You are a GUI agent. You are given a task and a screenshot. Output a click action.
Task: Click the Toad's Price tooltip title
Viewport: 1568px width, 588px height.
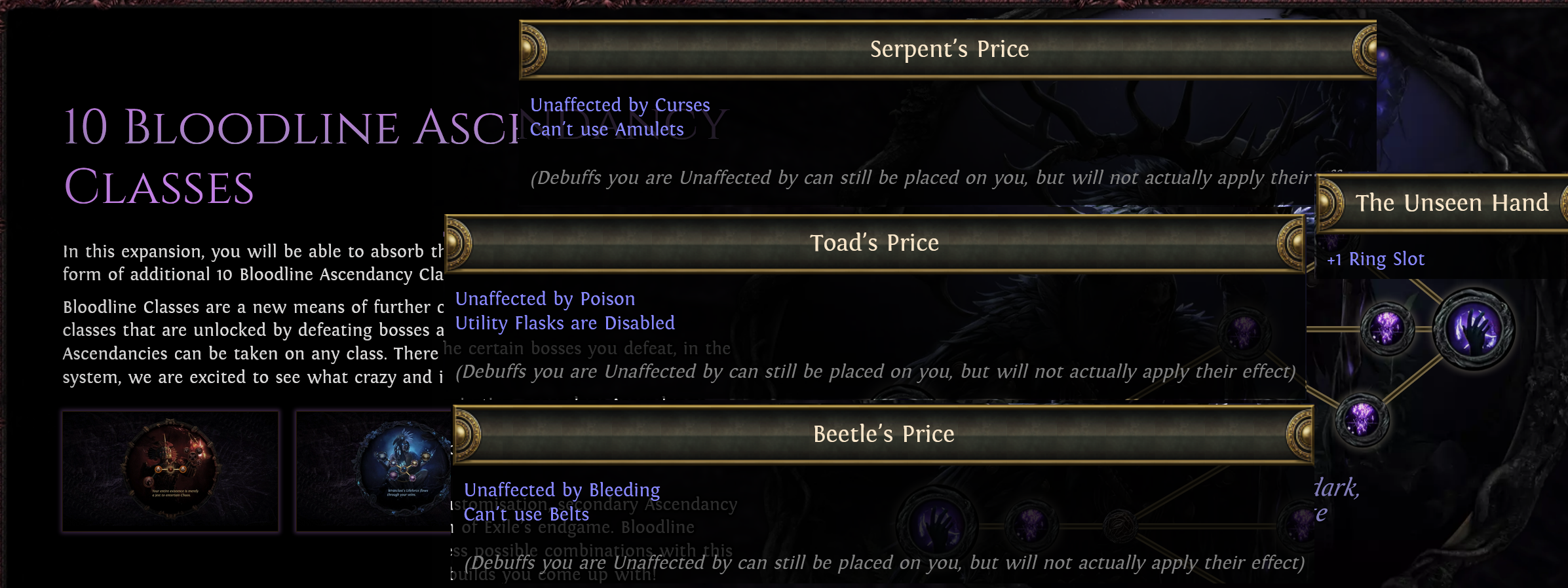[874, 243]
